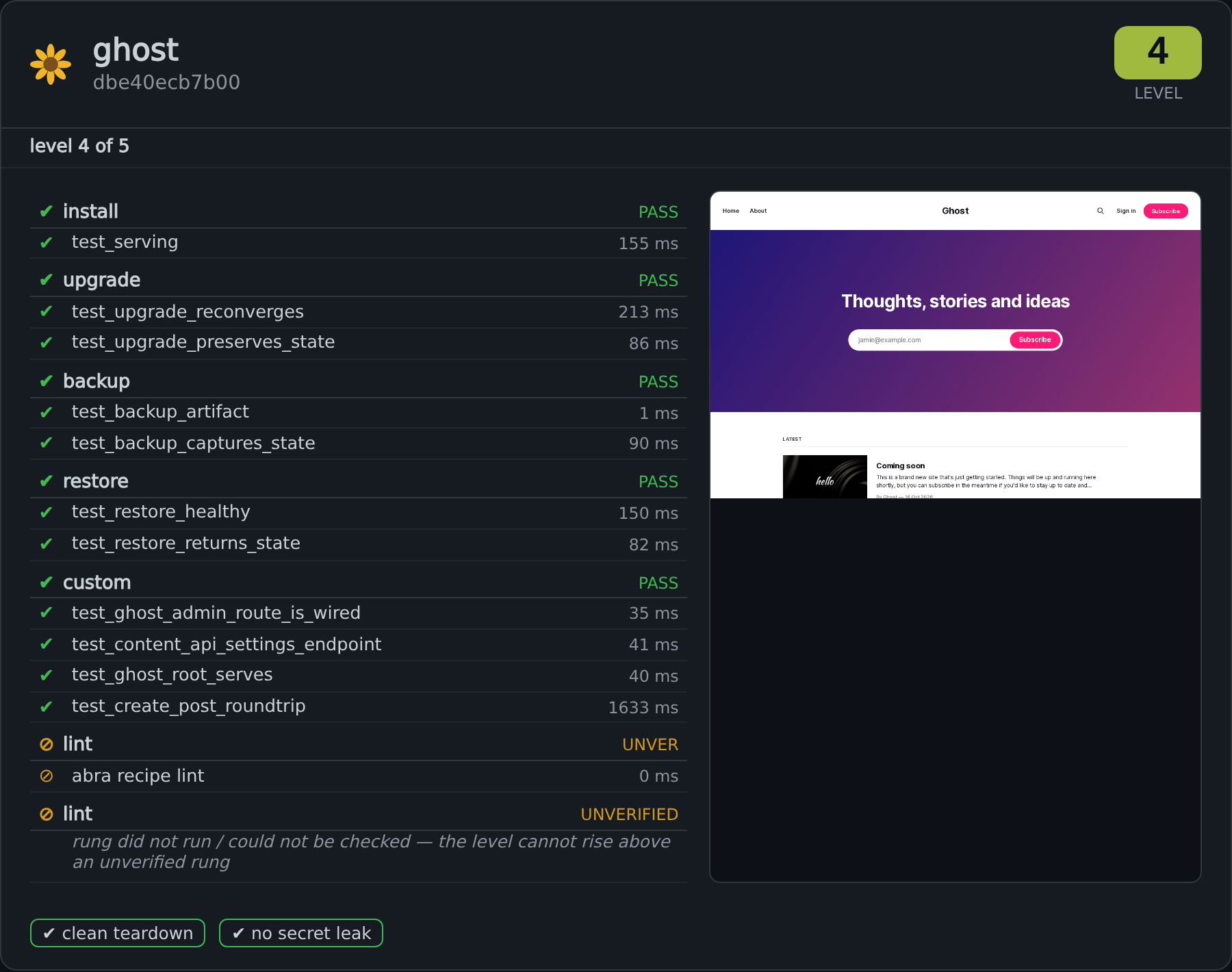Expand the custom rung header
1232x972 pixels.
[359, 583]
